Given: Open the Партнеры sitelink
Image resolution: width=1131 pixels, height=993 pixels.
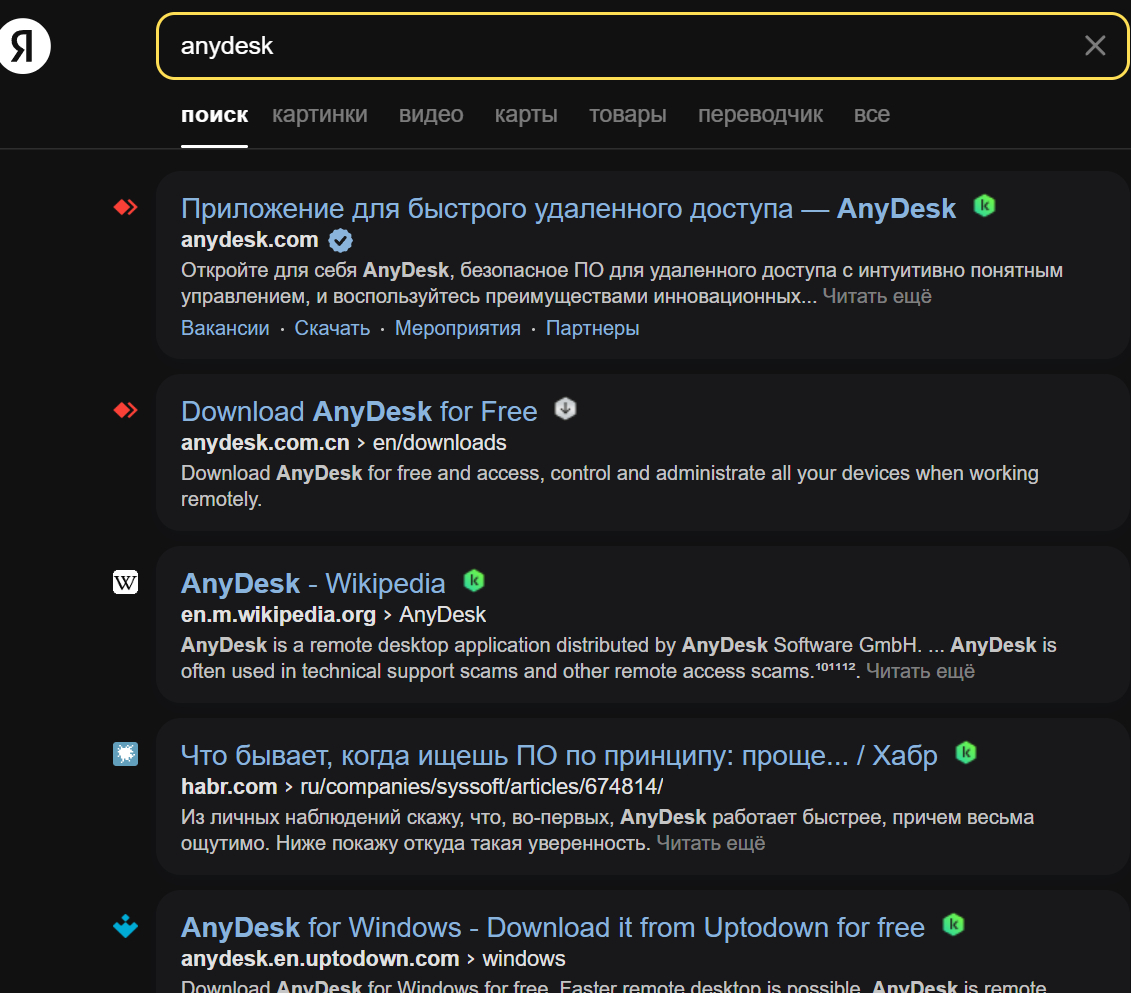Looking at the screenshot, I should coord(592,328).
